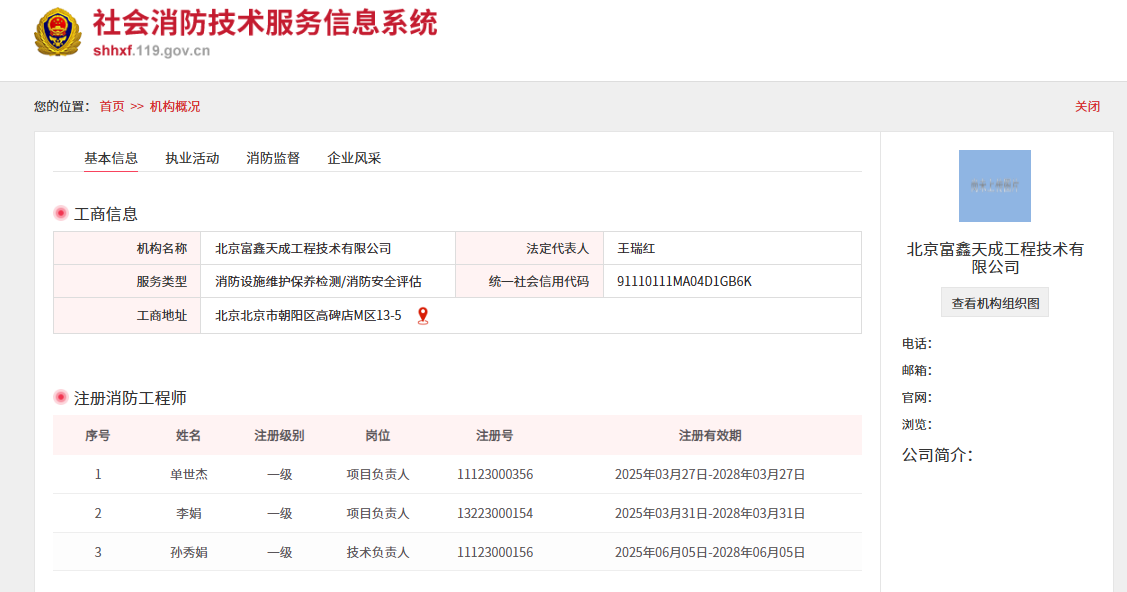Switch to the 执业活动 tab
Screen dimensions: 1127x592
point(190,157)
